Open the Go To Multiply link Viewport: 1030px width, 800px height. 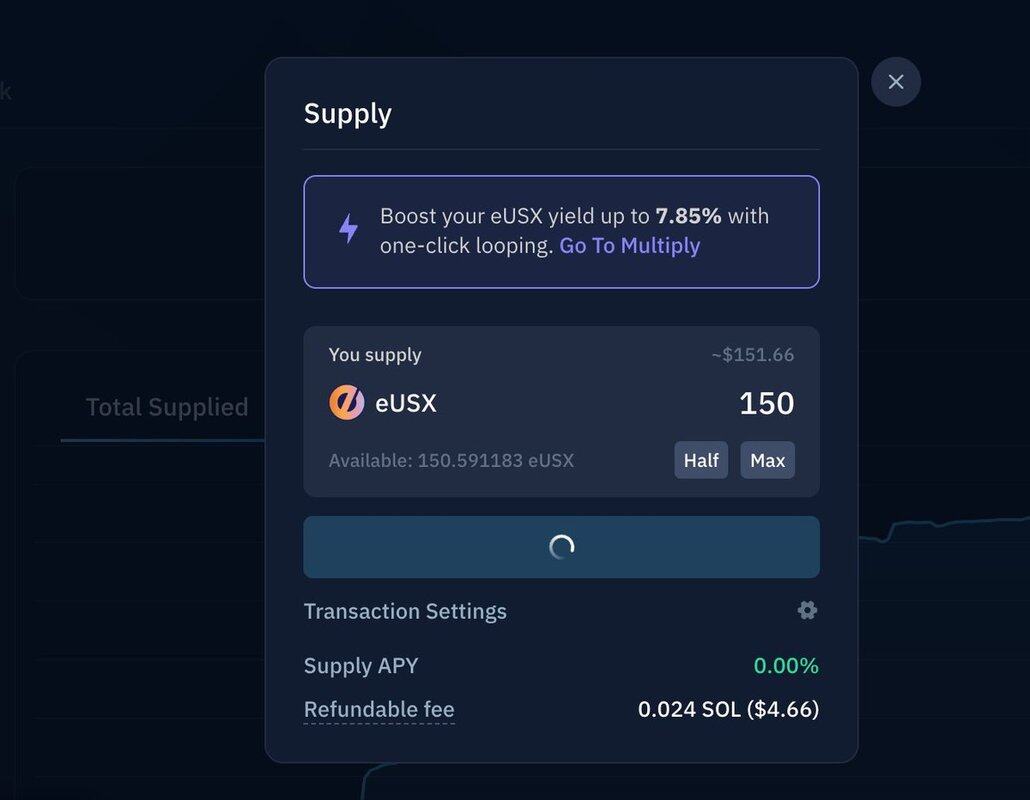[629, 246]
